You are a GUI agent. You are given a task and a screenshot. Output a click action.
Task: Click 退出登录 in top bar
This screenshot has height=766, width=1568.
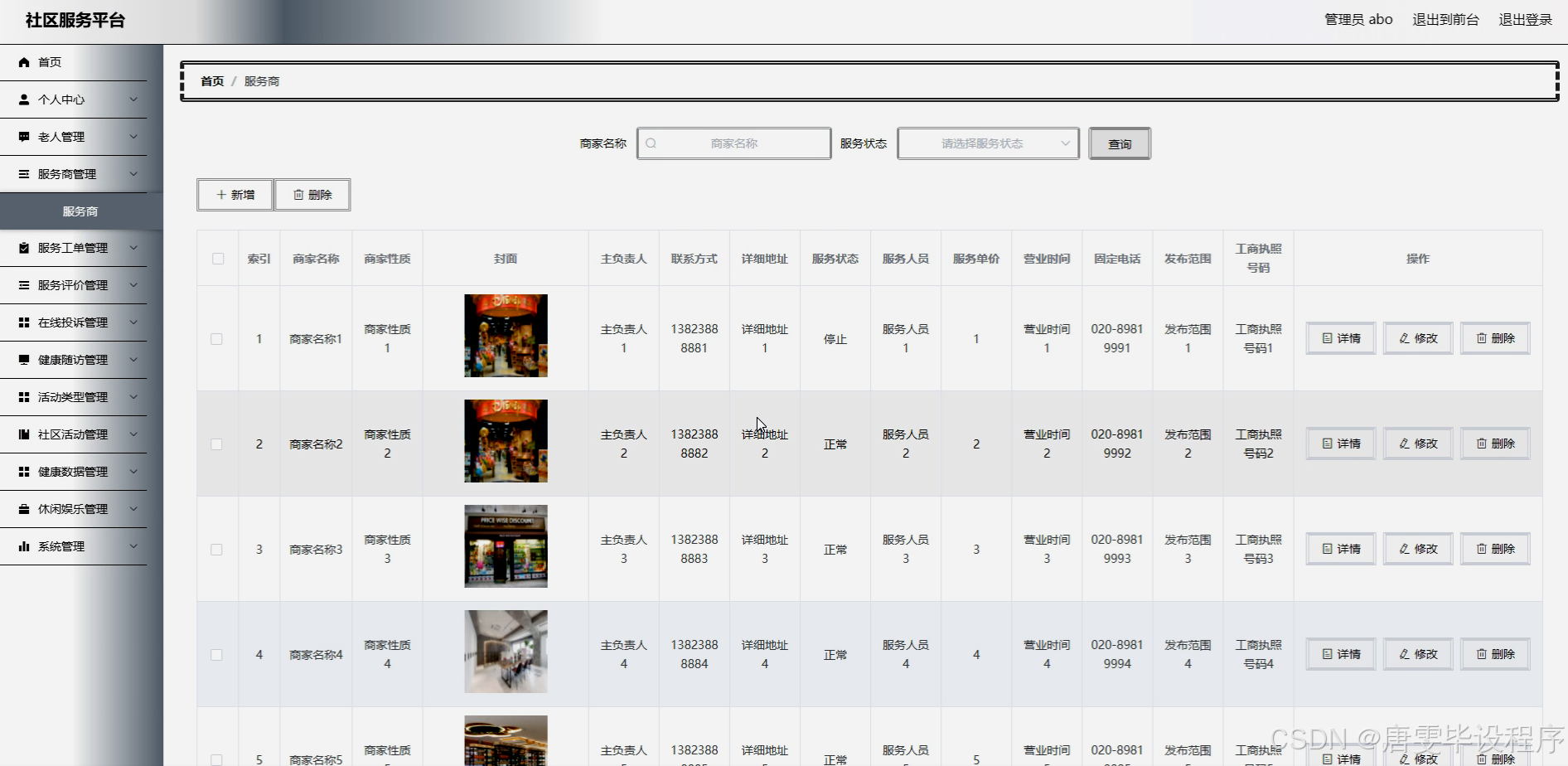pos(1525,20)
